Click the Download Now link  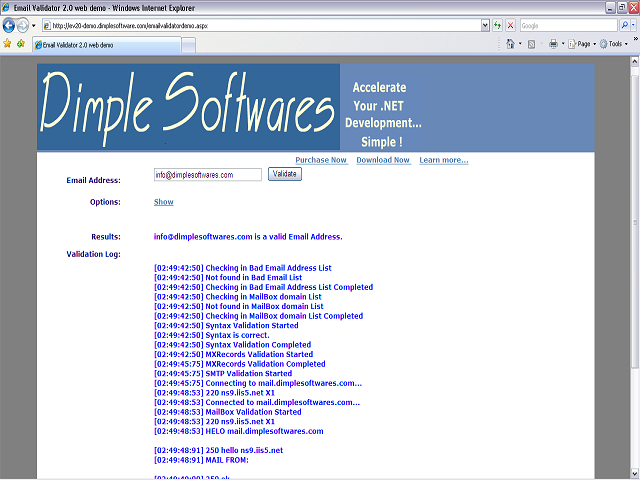(383, 160)
